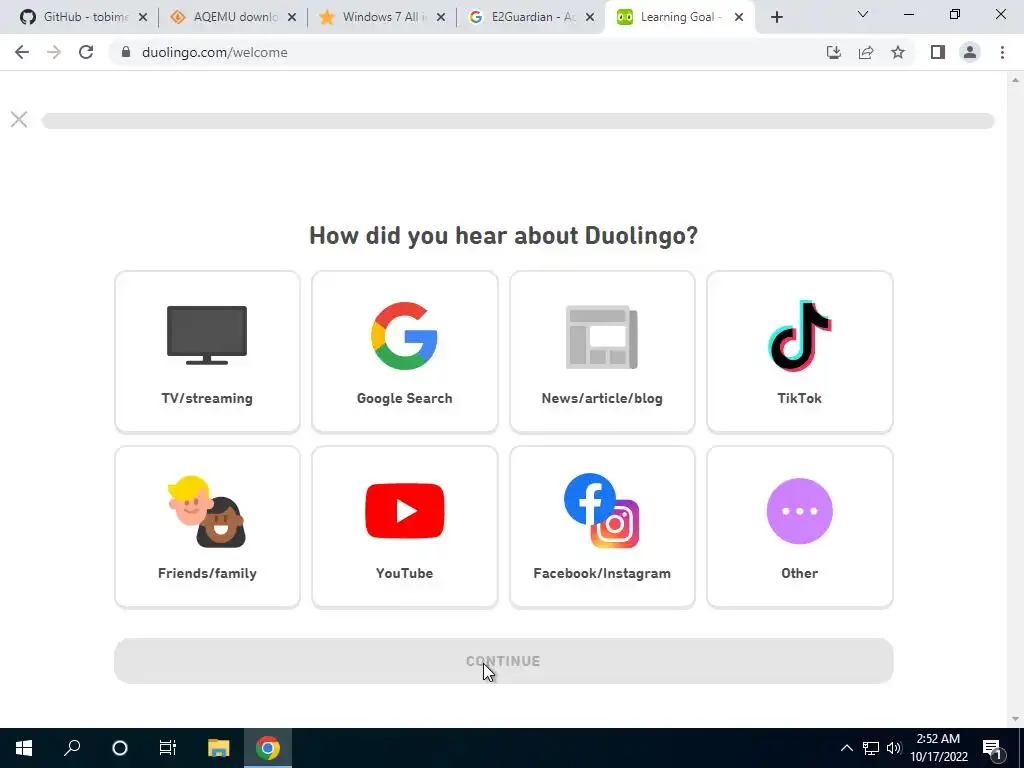Go back to the previous page
Viewport: 1024px width, 768px height.
(x=22, y=52)
